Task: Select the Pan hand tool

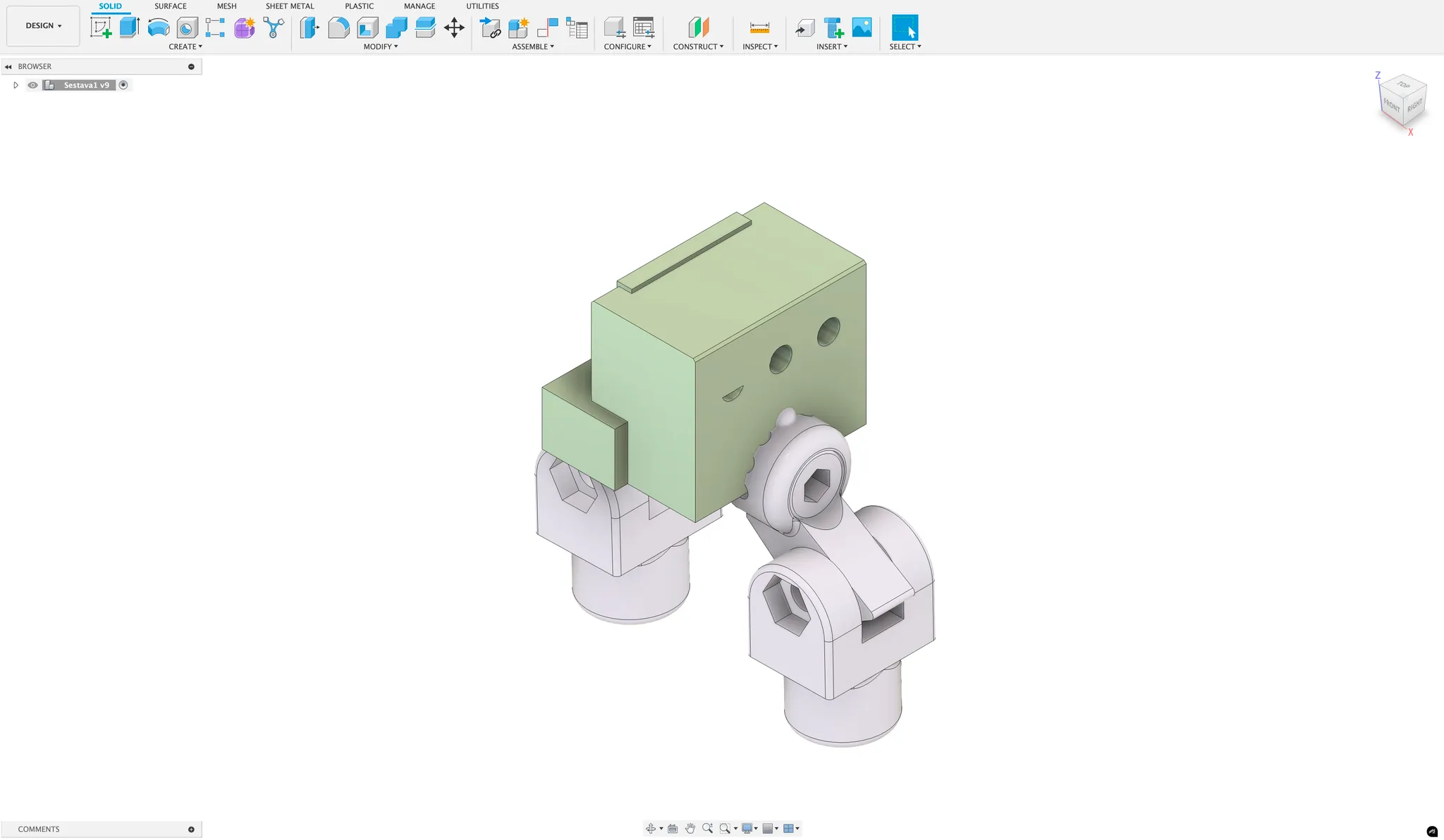Action: (690, 829)
